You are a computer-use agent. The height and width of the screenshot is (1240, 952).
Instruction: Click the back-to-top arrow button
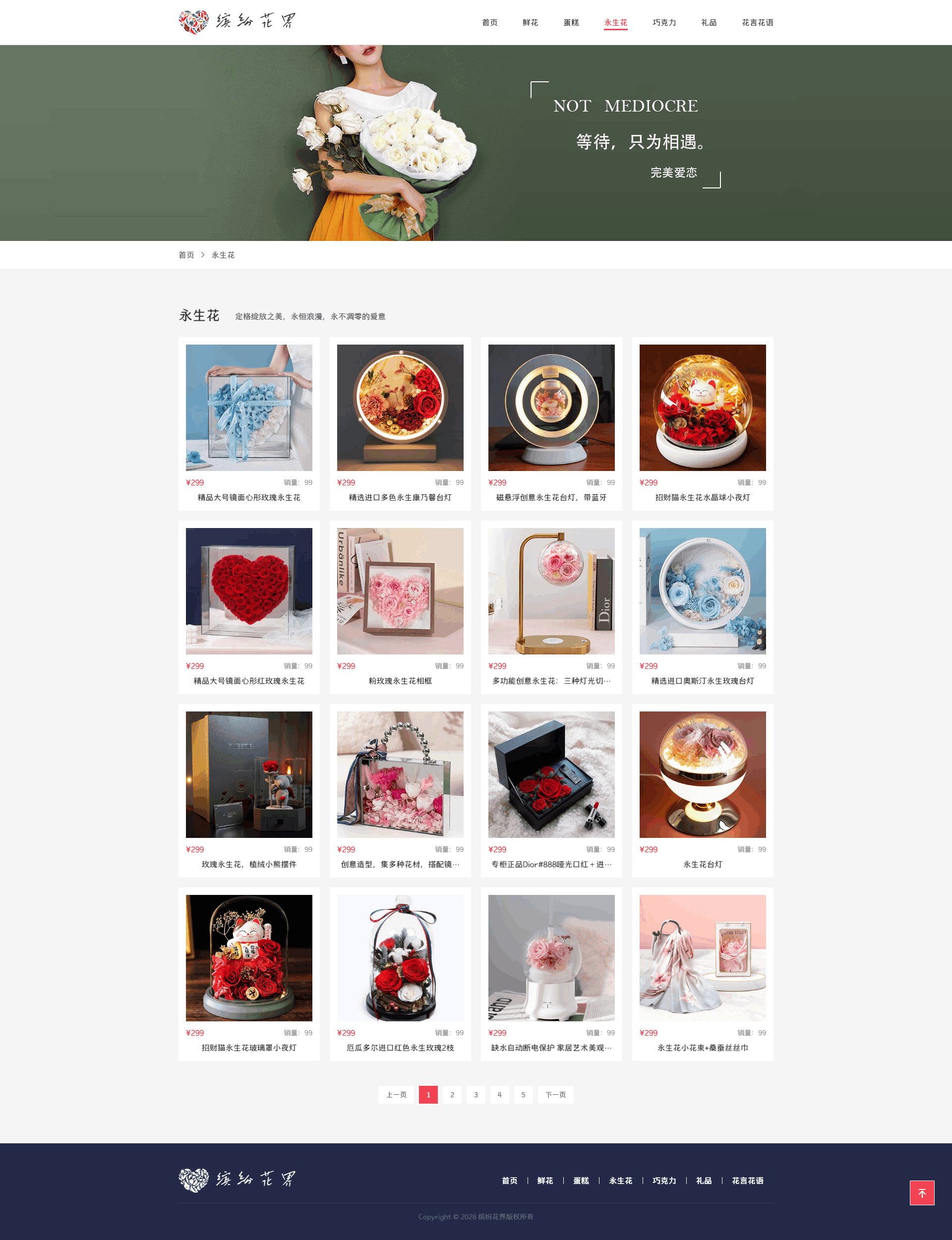(x=921, y=1192)
